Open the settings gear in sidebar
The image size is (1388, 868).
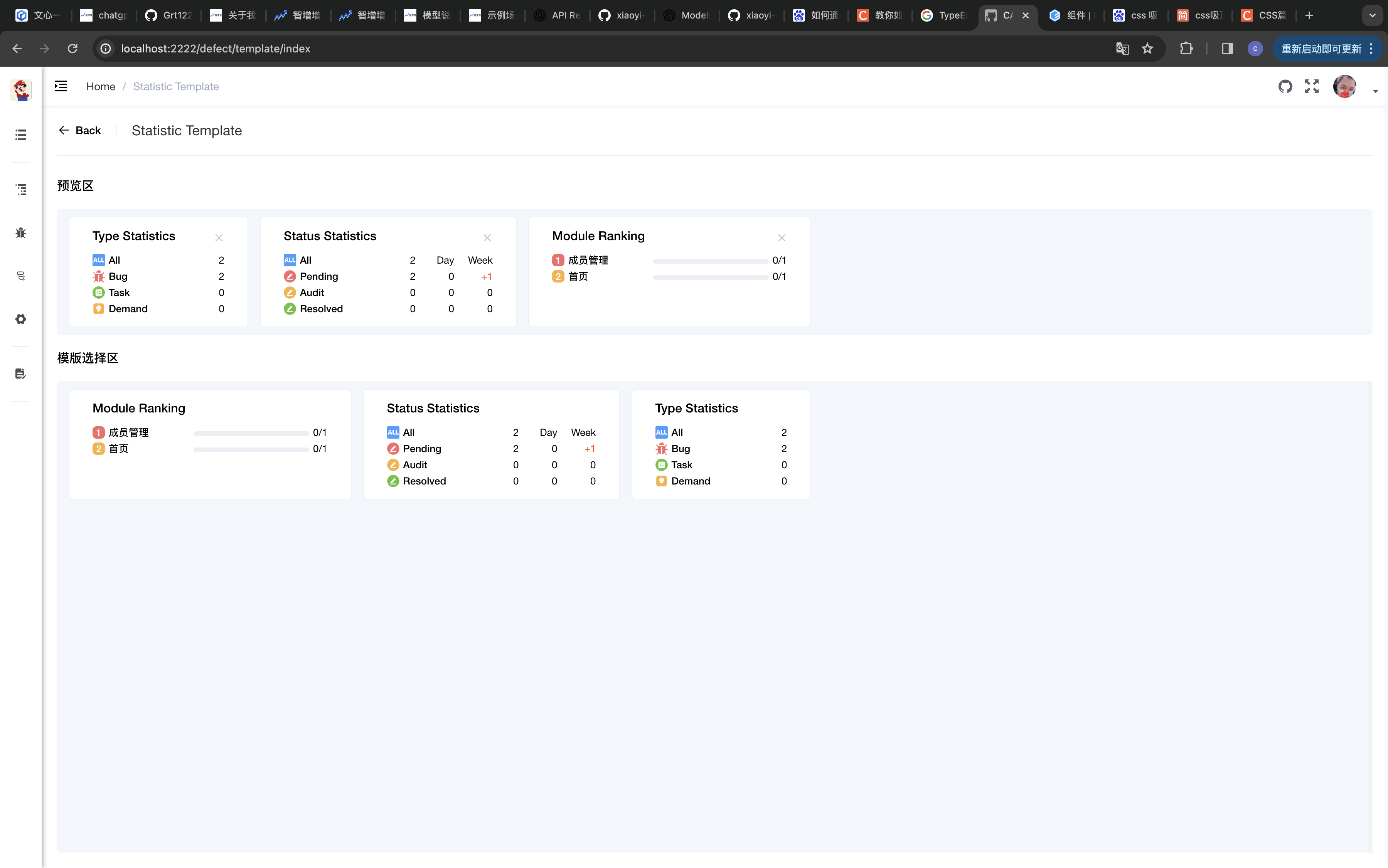21,319
